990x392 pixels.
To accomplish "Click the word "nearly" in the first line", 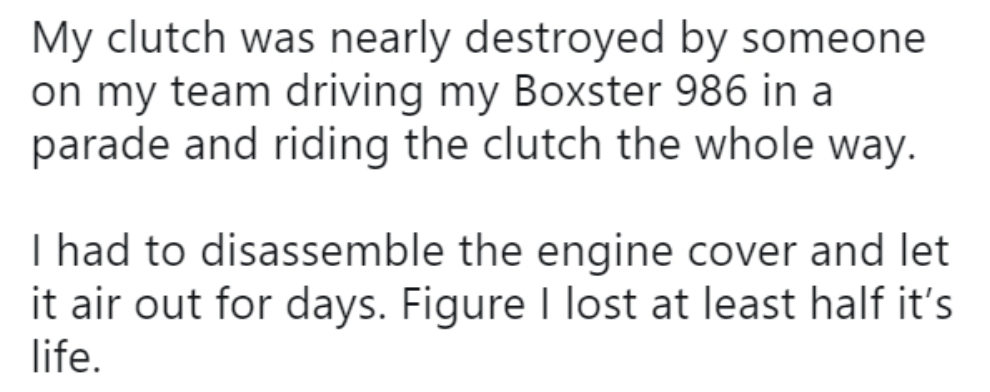I will 390,39.
